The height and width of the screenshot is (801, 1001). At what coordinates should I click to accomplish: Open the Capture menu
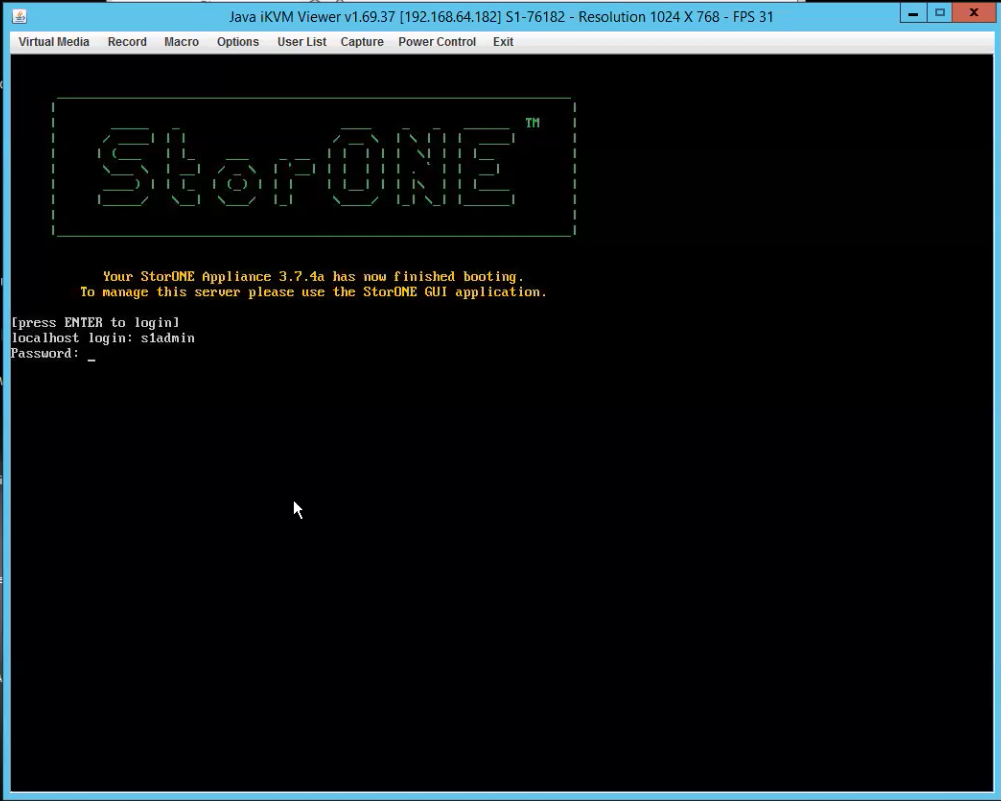(361, 42)
